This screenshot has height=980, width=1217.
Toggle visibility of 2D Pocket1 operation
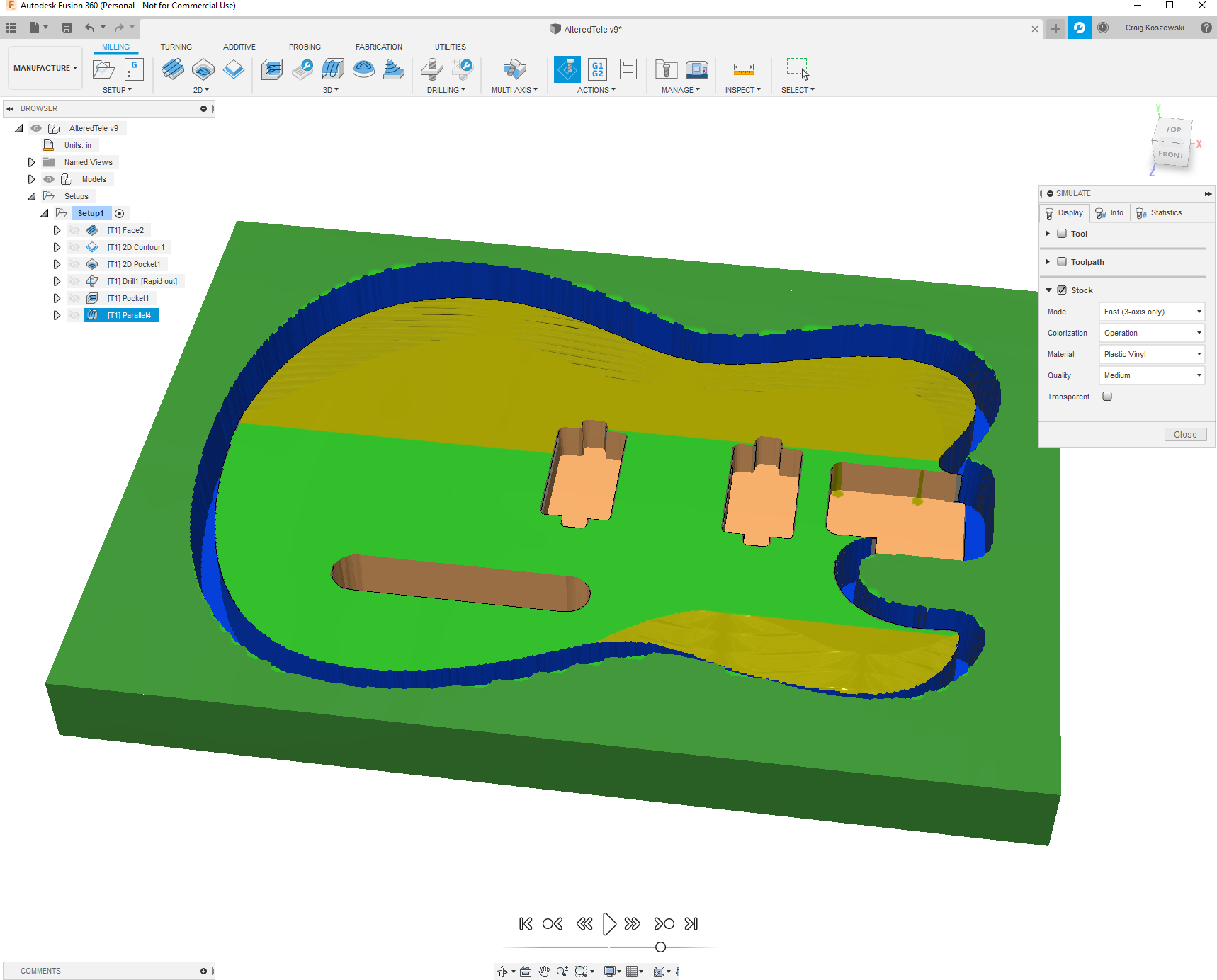[74, 264]
